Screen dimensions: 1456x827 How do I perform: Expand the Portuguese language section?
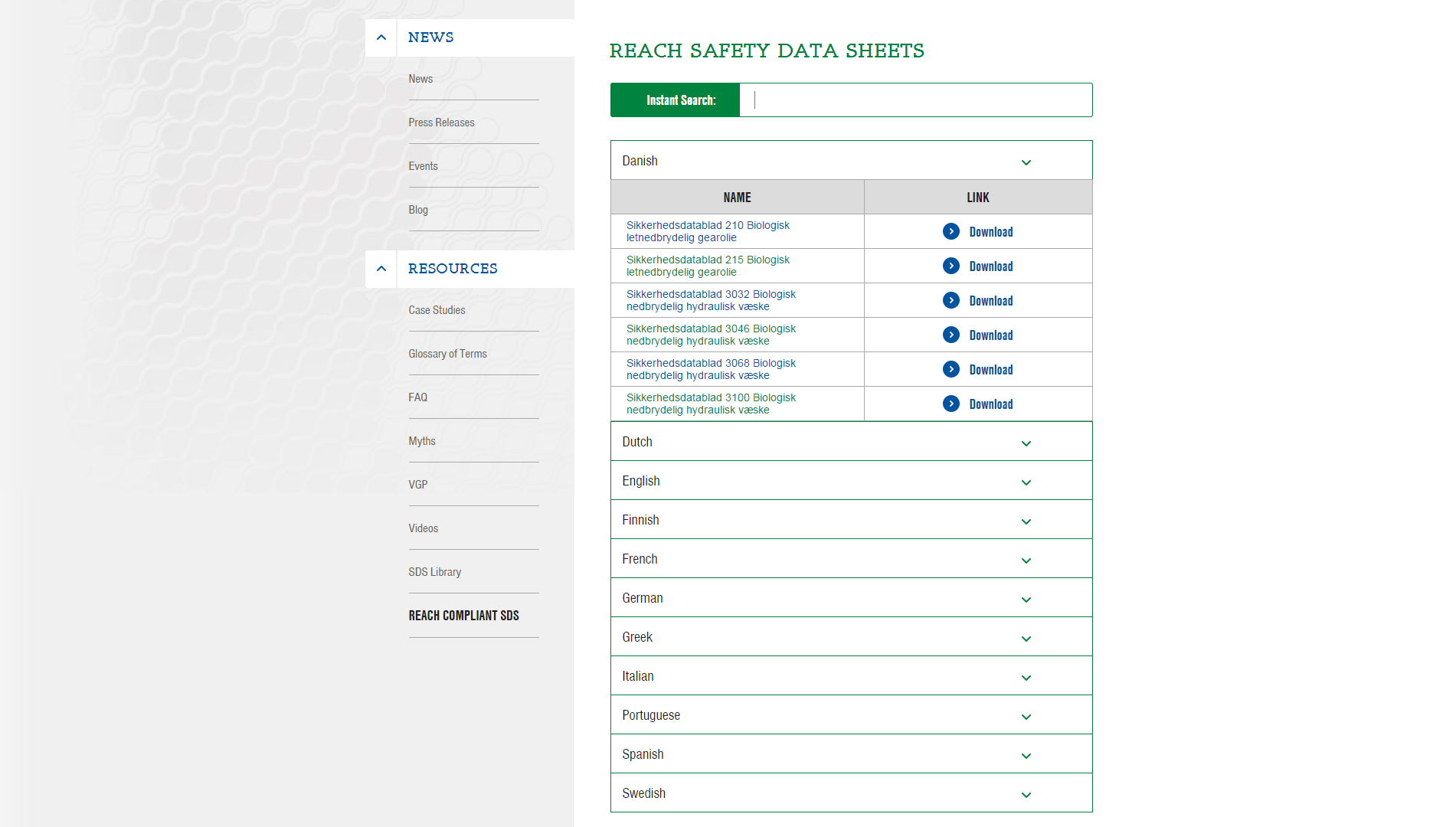tap(851, 714)
